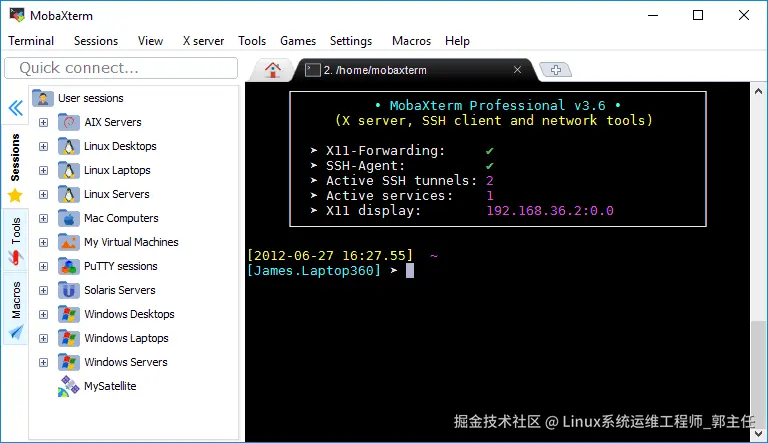This screenshot has width=768, height=443.
Task: Open the Home tab house icon
Action: tap(273, 70)
